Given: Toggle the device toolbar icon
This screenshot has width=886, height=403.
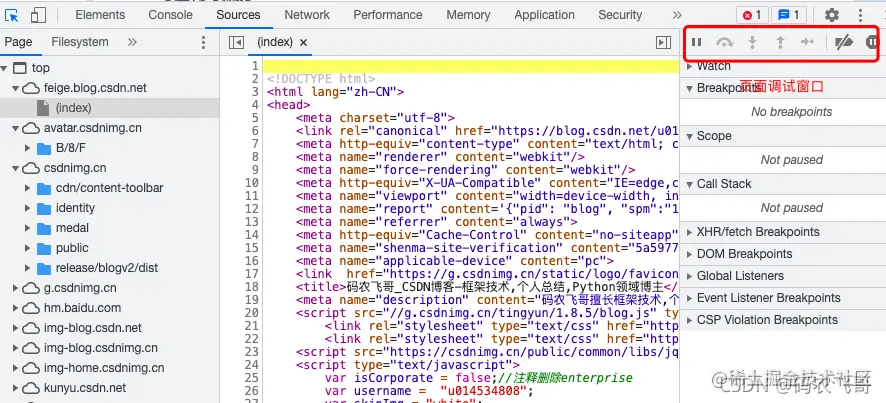Looking at the screenshot, I should [x=38, y=15].
